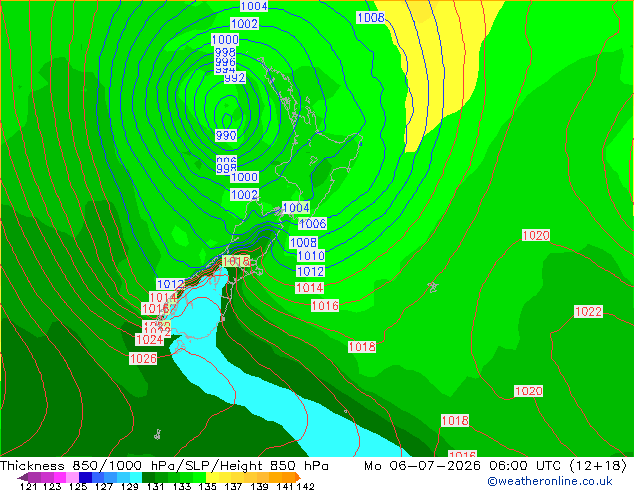Select the blue 1006 isobar label

coord(313,224)
